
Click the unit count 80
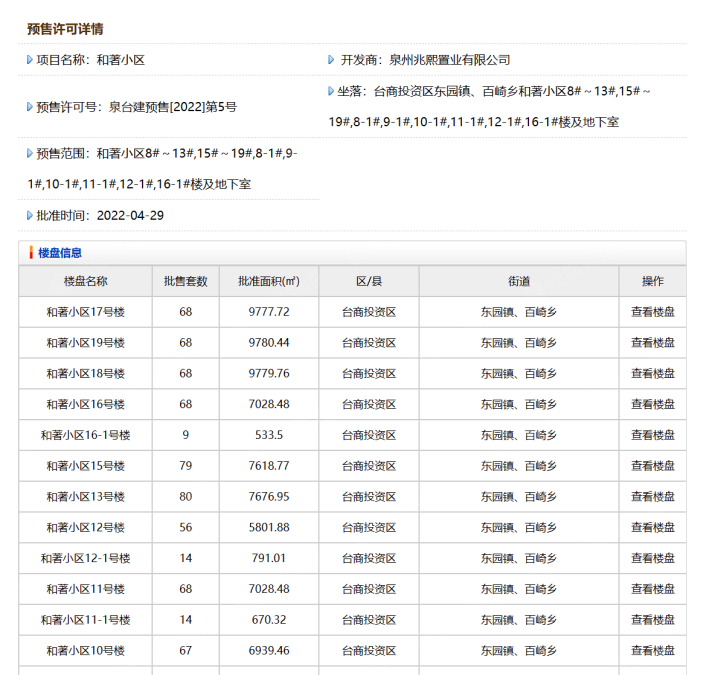click(x=186, y=497)
